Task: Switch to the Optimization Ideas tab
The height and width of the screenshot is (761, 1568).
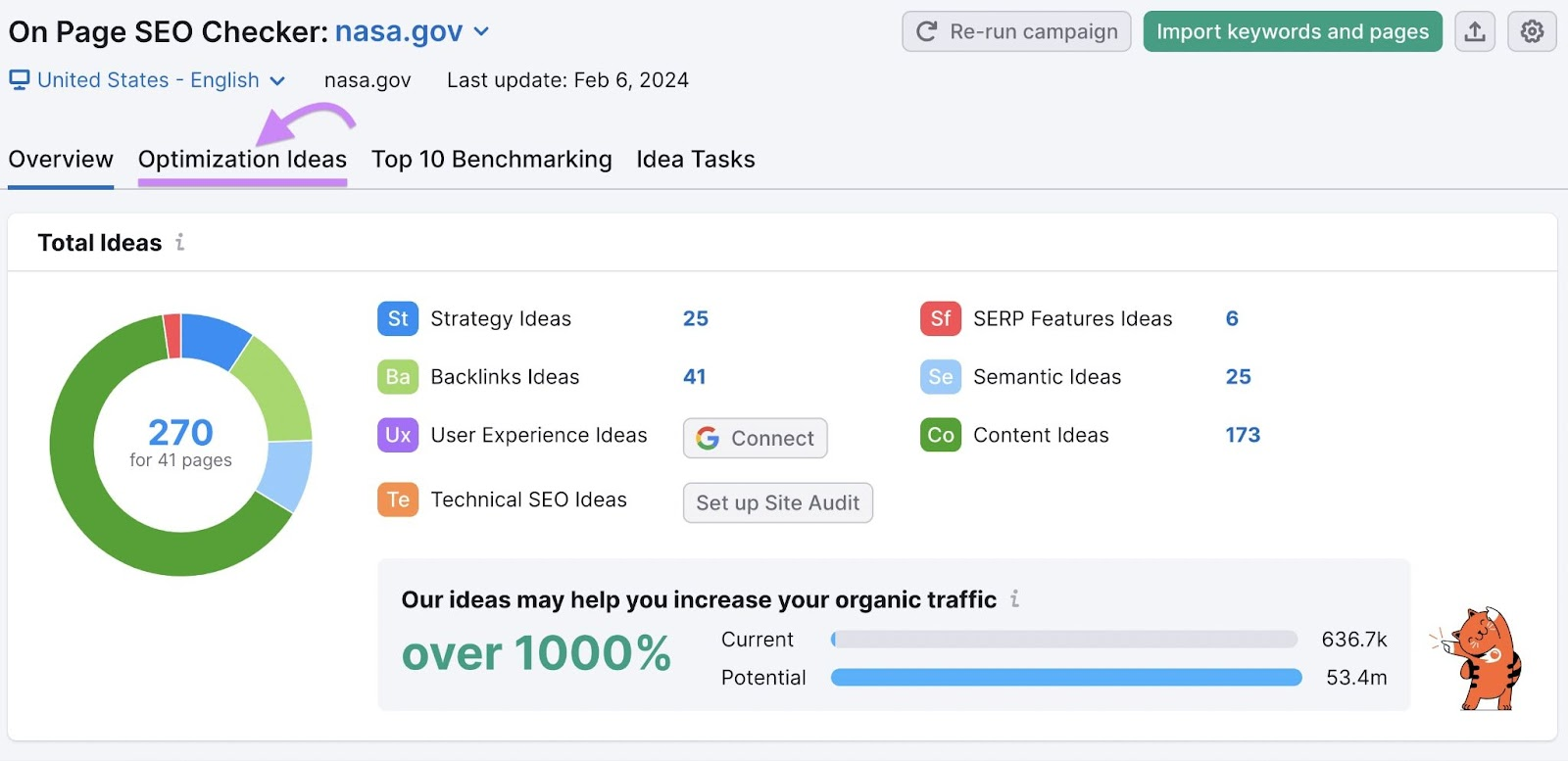Action: [x=242, y=160]
